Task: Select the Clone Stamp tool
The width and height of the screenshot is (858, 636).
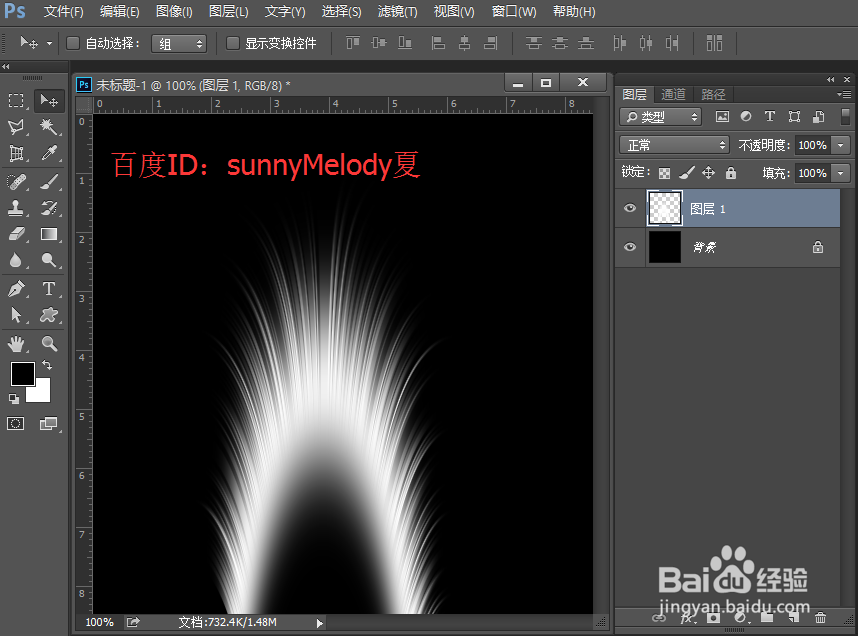Action: 16,208
